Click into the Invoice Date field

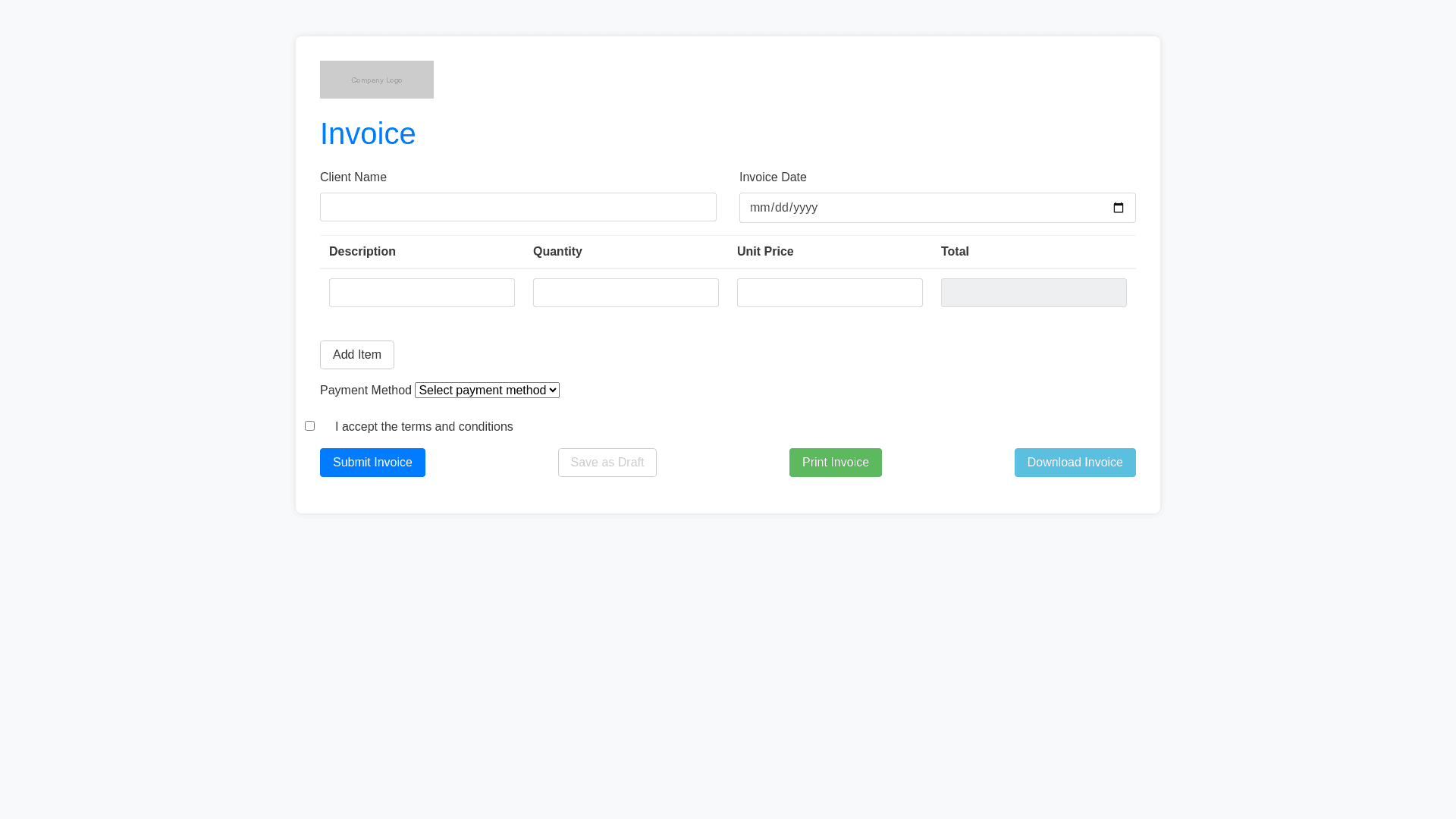coord(910,208)
